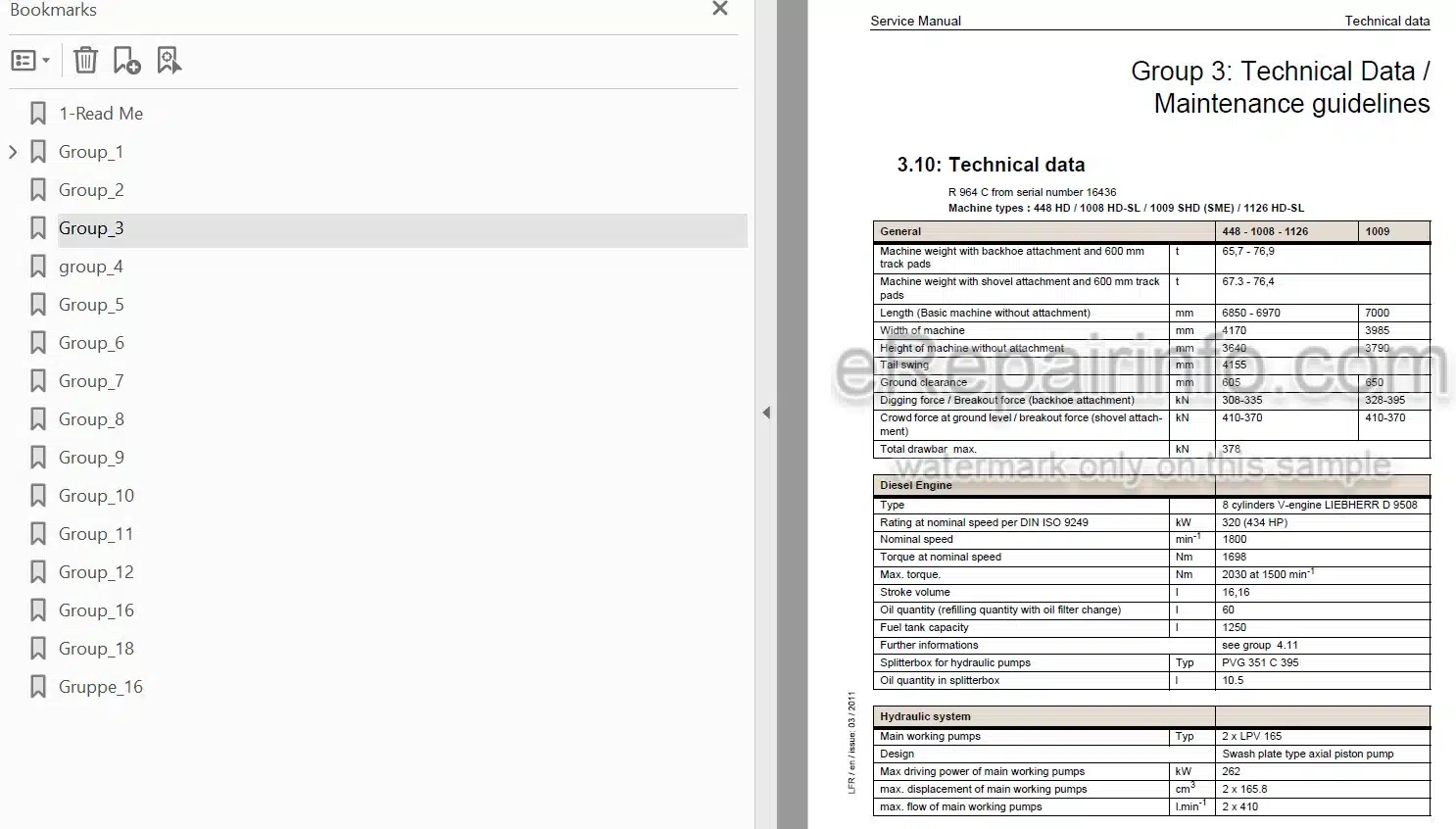Click the 'PVG 351 C 395' splitterbox value
This screenshot has height=829, width=1456.
[x=1260, y=662]
